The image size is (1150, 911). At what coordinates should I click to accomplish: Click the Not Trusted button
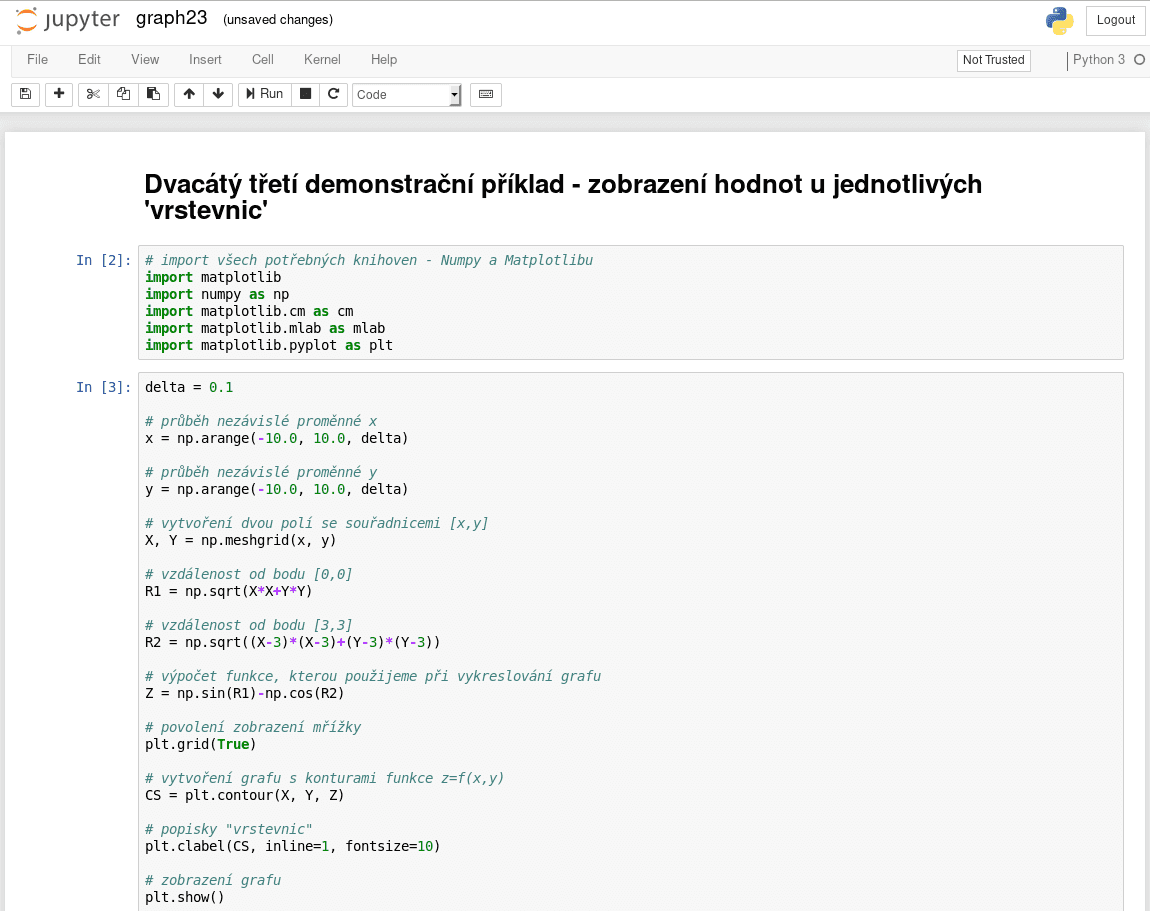(x=993, y=60)
